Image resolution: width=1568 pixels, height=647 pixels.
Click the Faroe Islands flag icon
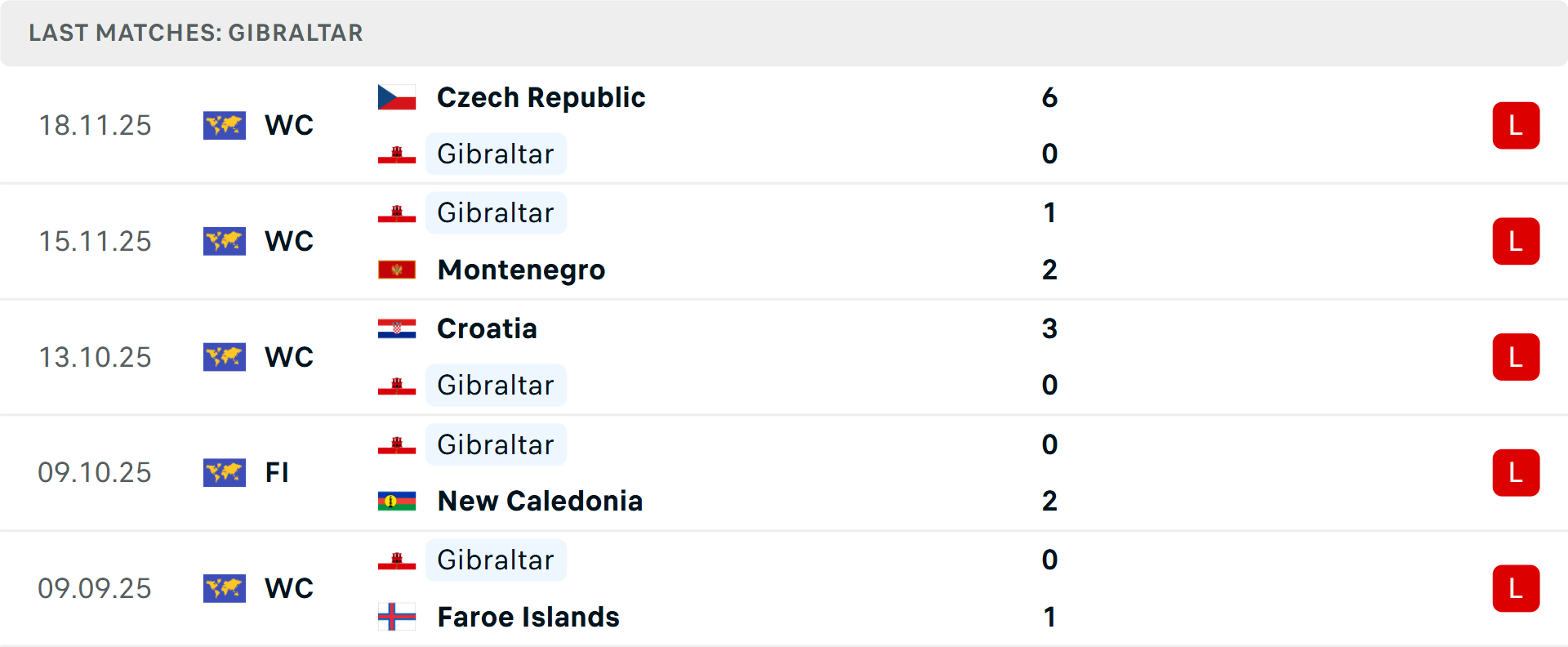[397, 617]
